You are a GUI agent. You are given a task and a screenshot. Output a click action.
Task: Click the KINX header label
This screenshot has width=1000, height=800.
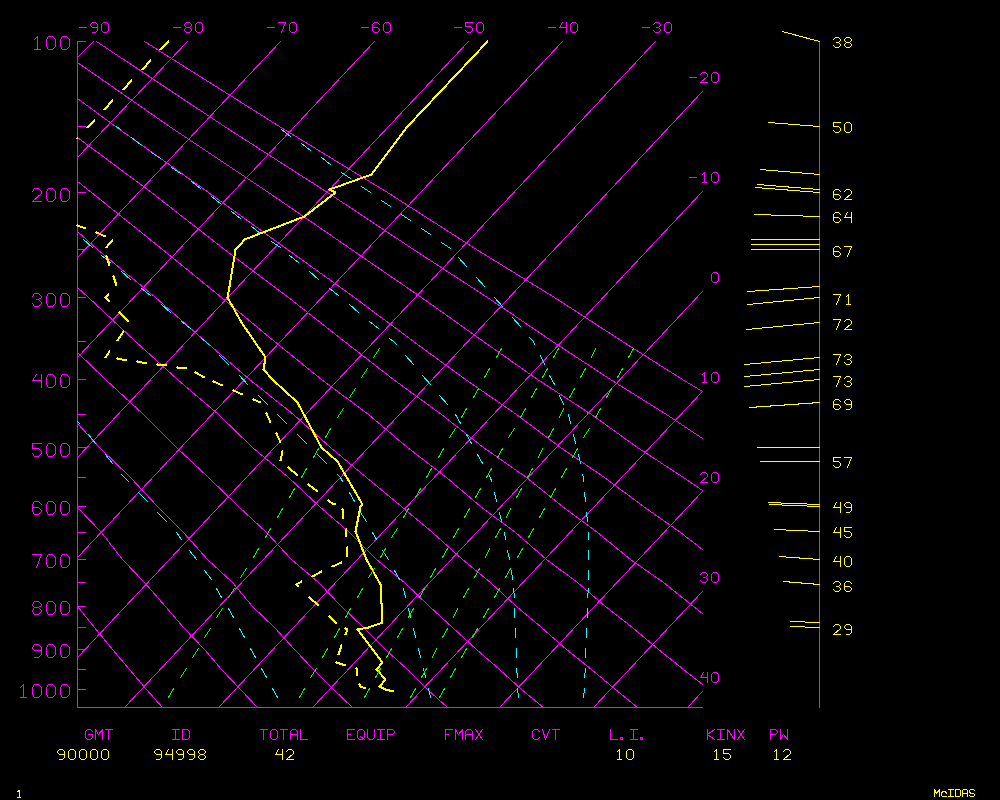[x=725, y=735]
